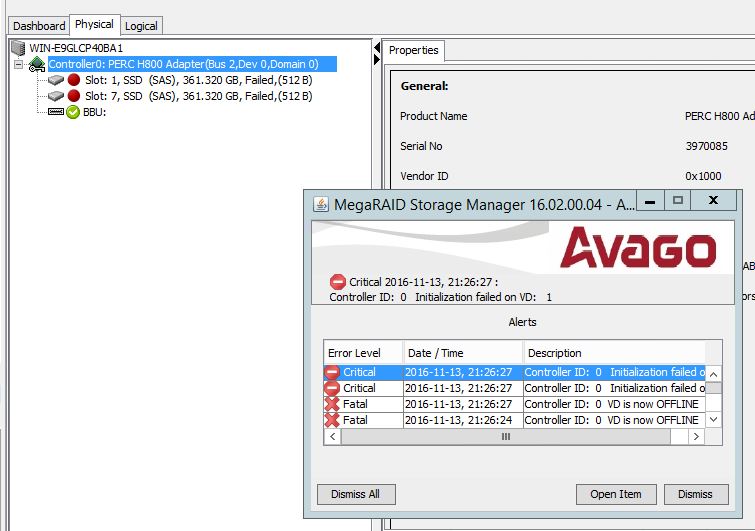Click the horizontal scrollbar thumb in alerts
755x531 pixels.
click(x=506, y=437)
